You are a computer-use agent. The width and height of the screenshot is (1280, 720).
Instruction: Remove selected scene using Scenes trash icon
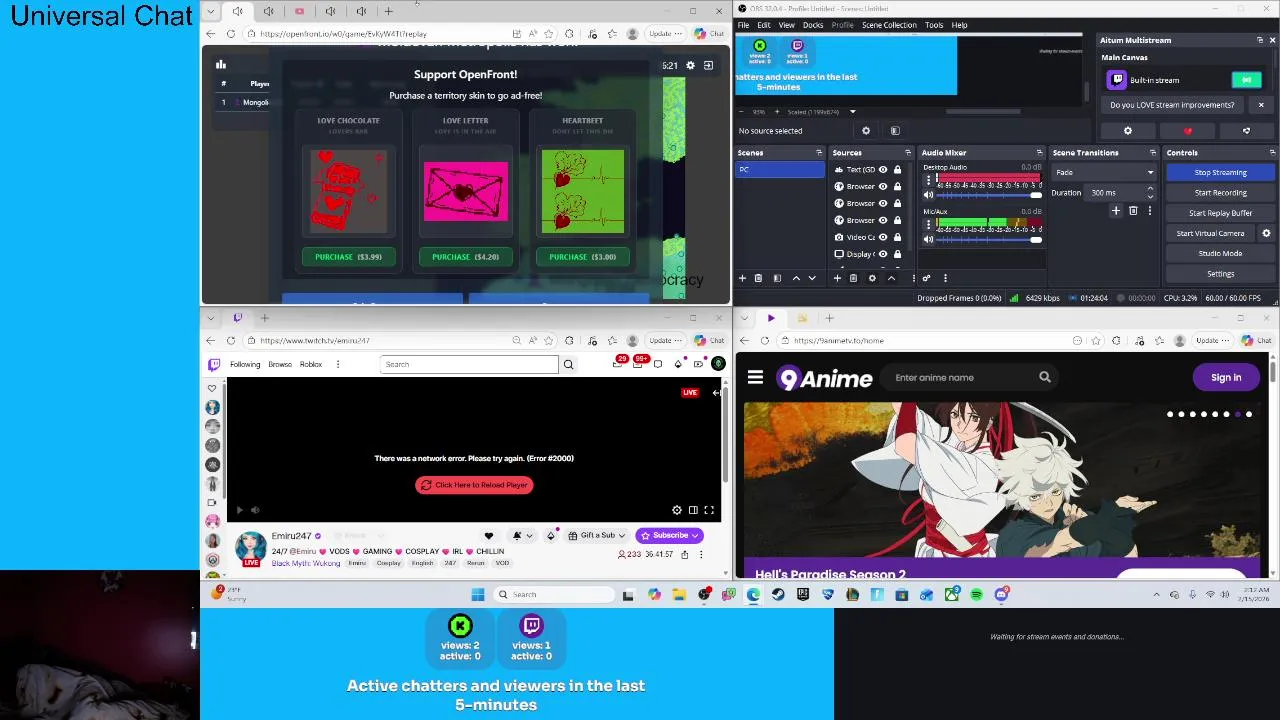758,278
